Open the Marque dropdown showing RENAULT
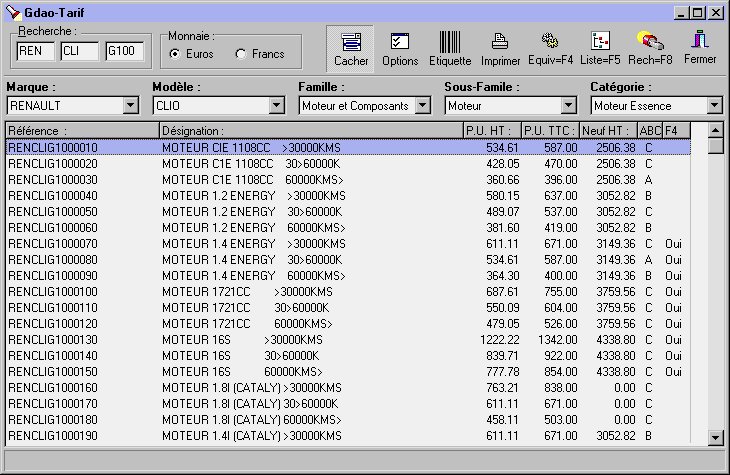Image resolution: width=730 pixels, height=475 pixels. [x=131, y=105]
